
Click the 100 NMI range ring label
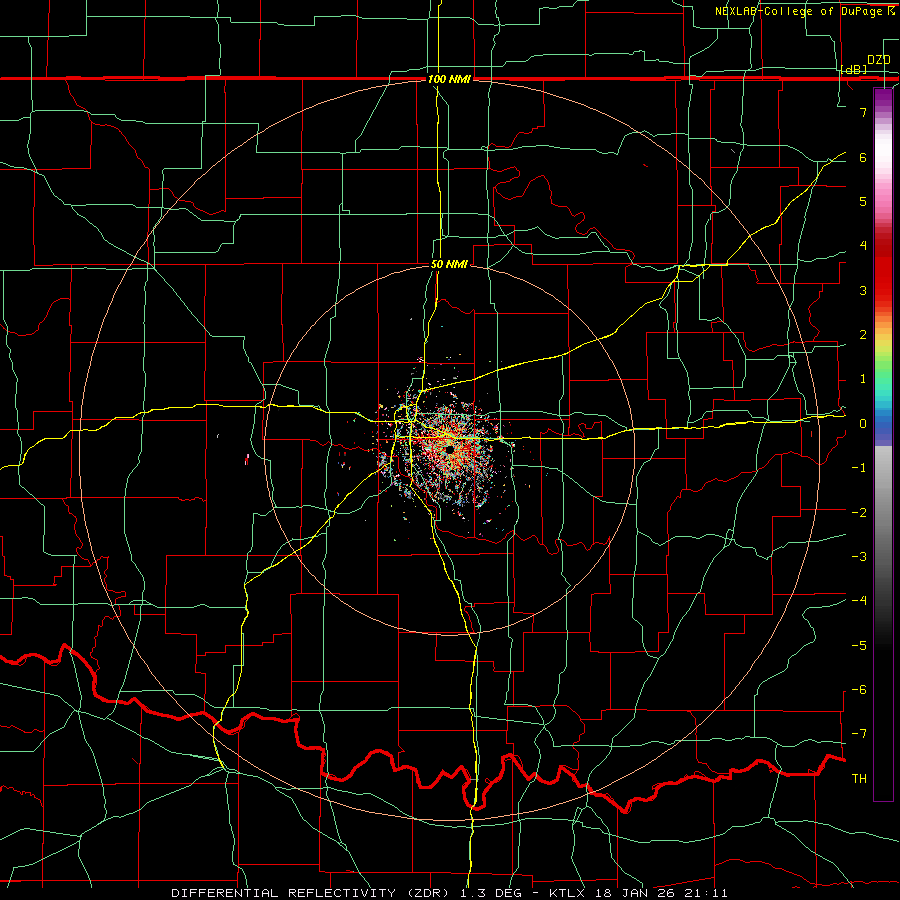449,79
